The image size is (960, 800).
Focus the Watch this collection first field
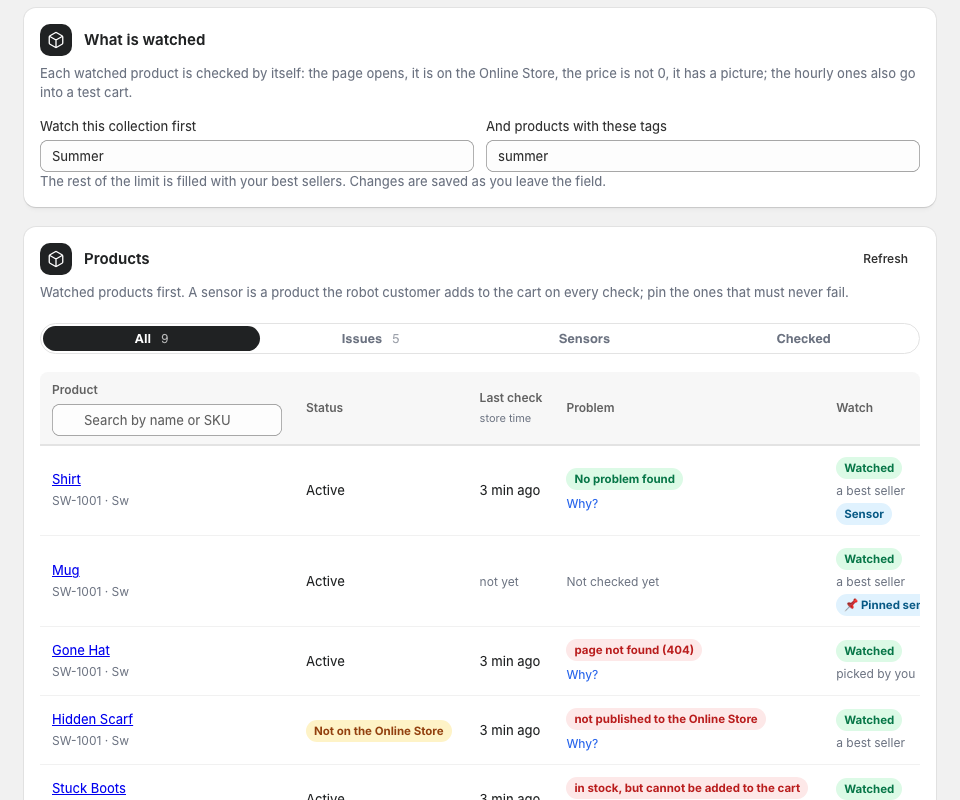[x=257, y=156]
